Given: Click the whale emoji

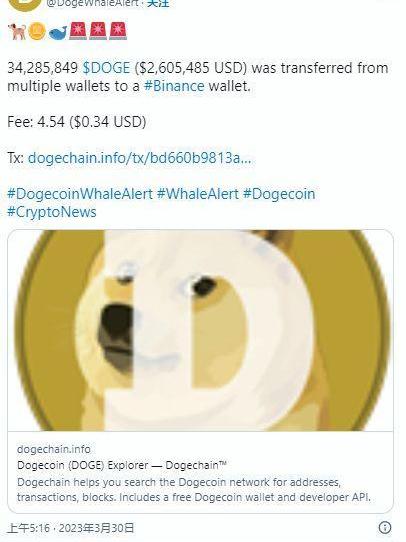Looking at the screenshot, I should click(57, 32).
